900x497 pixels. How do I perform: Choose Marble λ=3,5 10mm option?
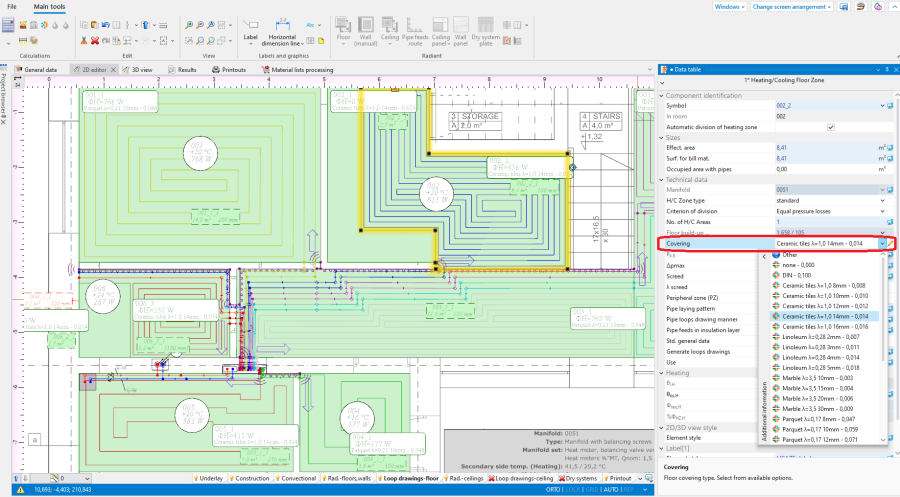pos(824,378)
